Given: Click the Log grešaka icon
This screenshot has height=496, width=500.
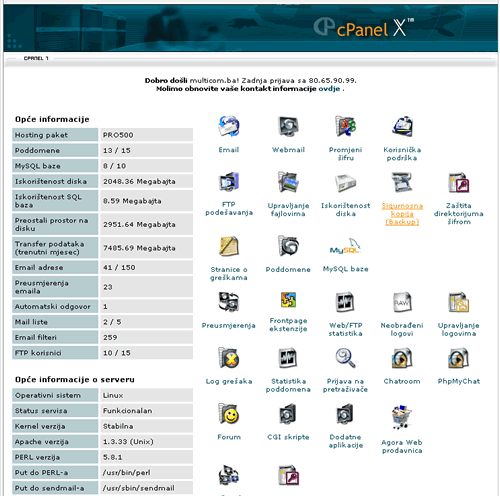Looking at the screenshot, I should [229, 358].
